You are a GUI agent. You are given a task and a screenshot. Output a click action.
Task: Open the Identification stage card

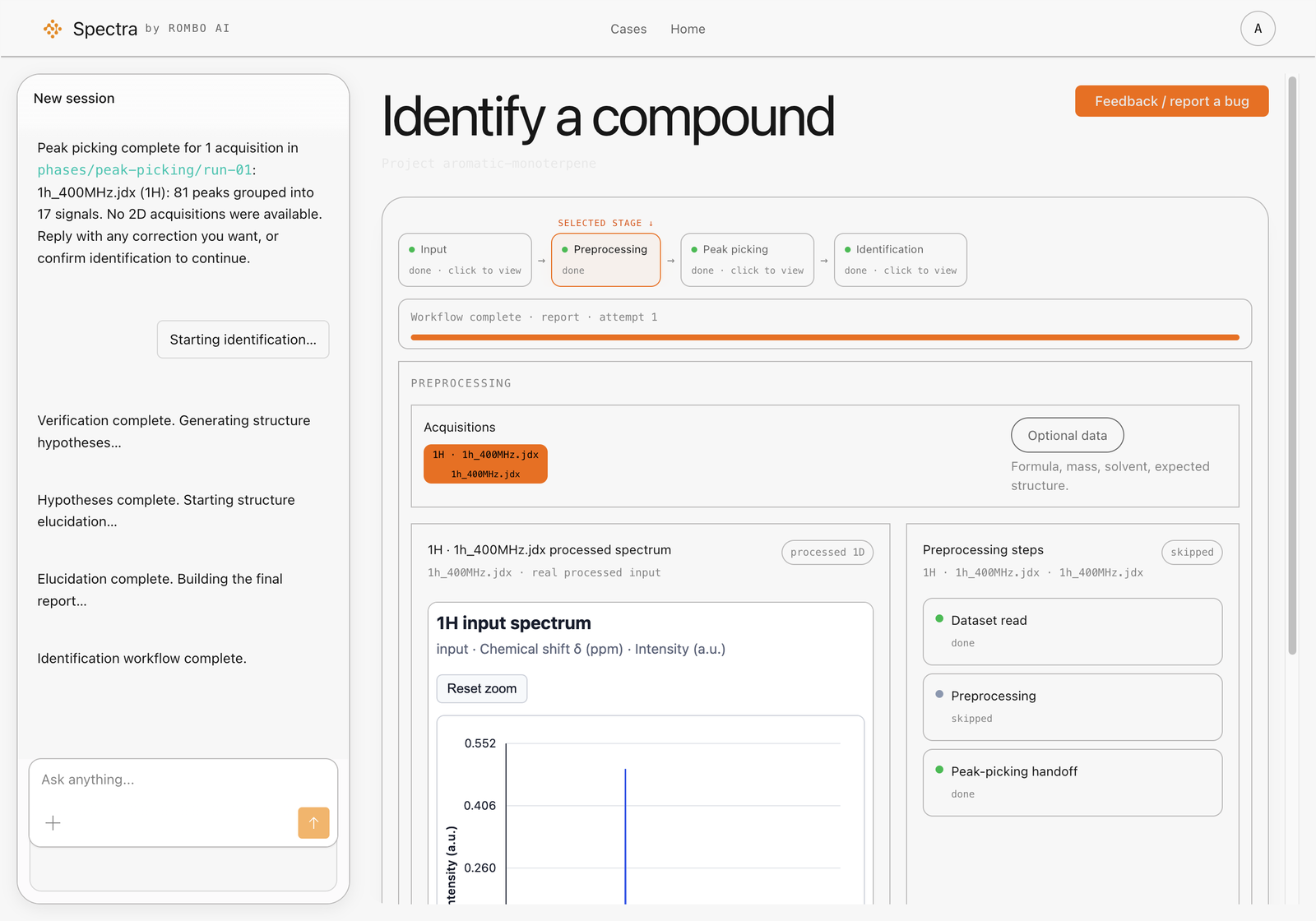(x=900, y=260)
